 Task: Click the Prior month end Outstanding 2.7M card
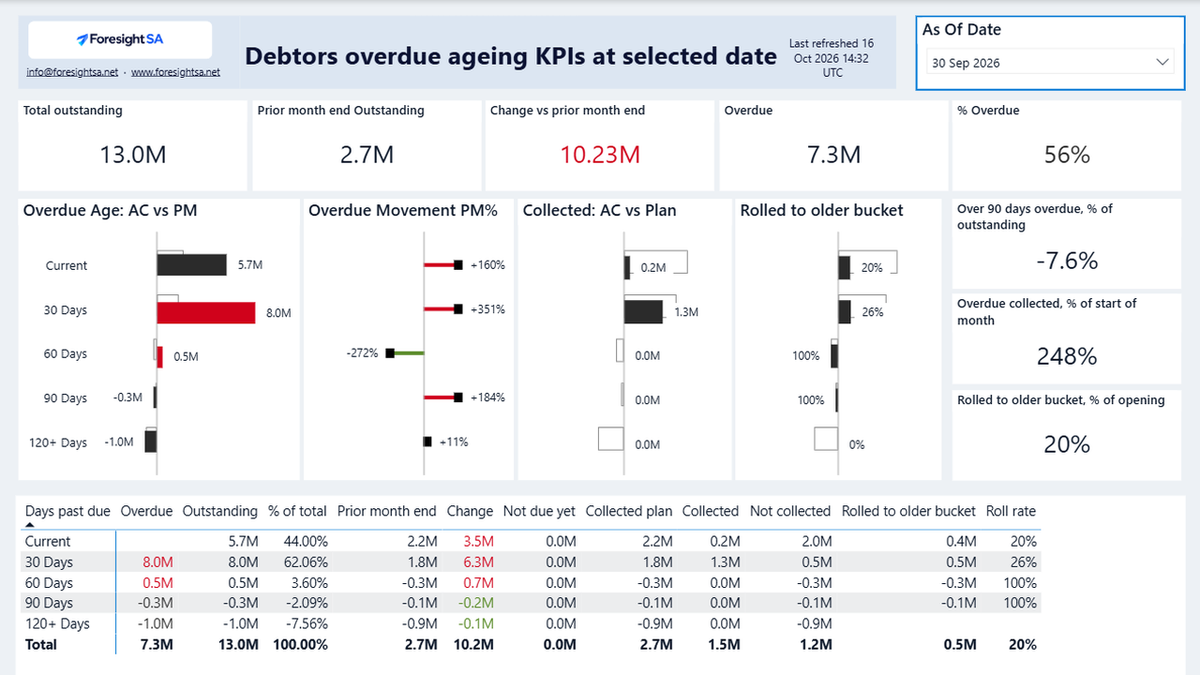click(366, 145)
